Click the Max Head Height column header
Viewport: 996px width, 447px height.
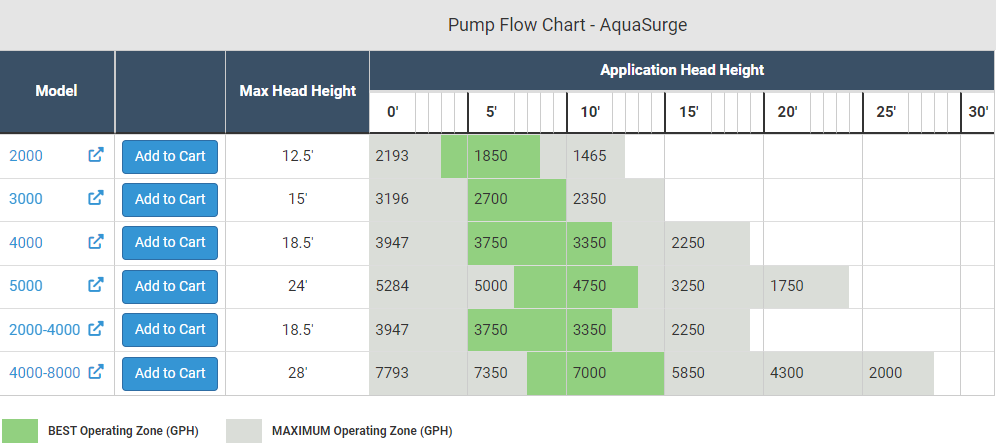coord(297,91)
